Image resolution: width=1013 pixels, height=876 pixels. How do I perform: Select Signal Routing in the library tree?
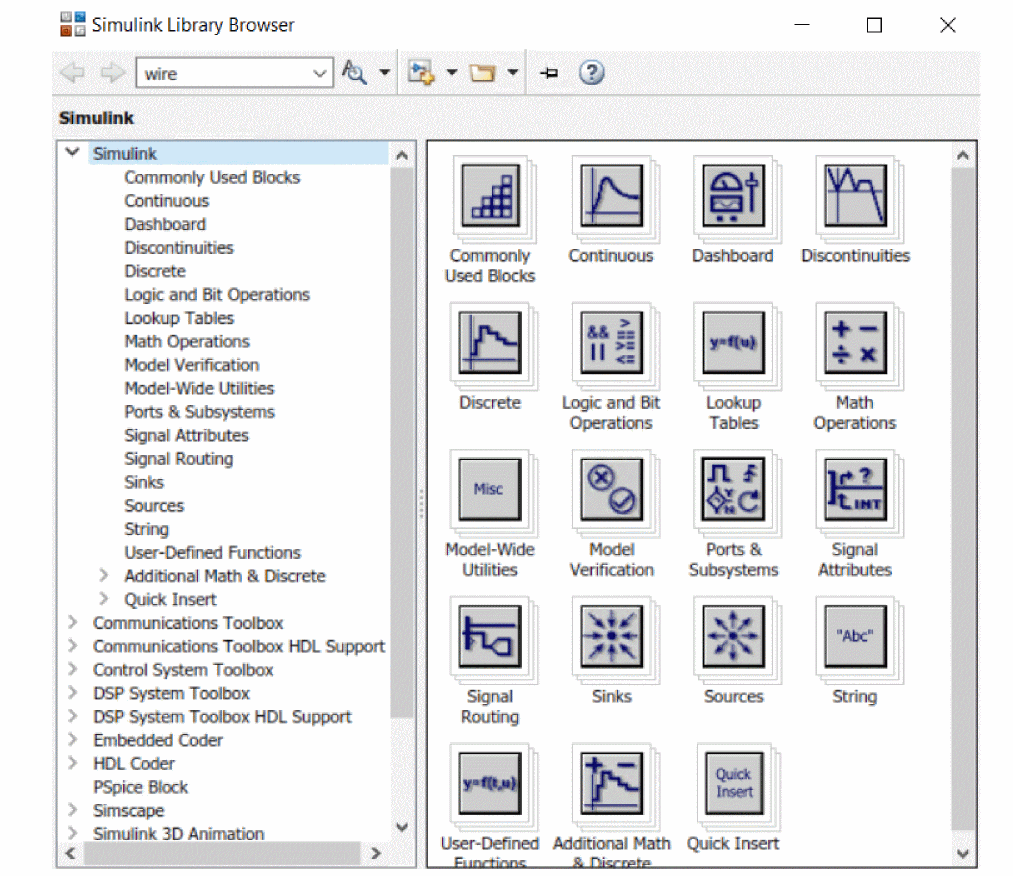tap(179, 459)
